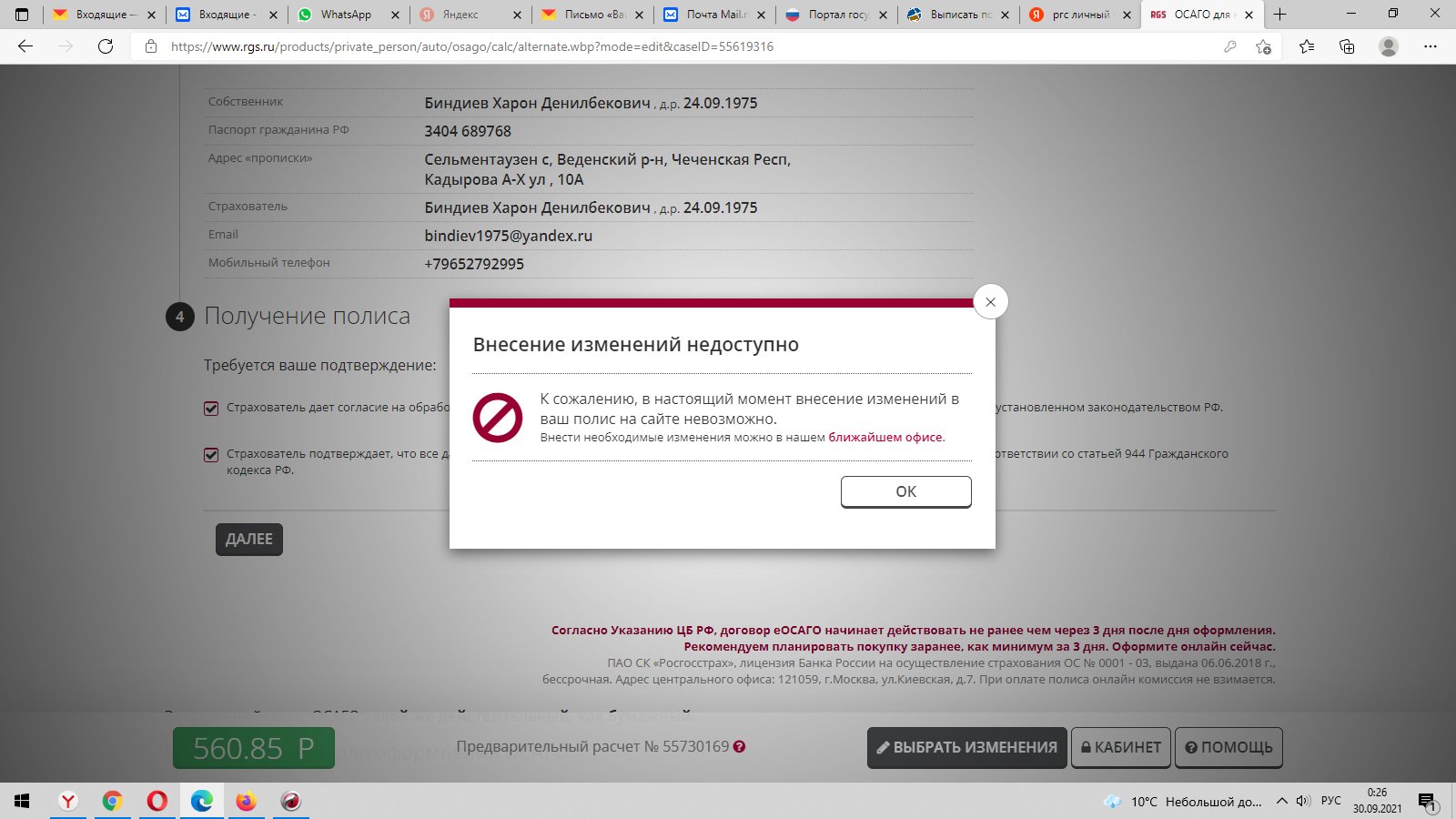
Task: Open the weather widget in the taskbar
Action: [1183, 802]
